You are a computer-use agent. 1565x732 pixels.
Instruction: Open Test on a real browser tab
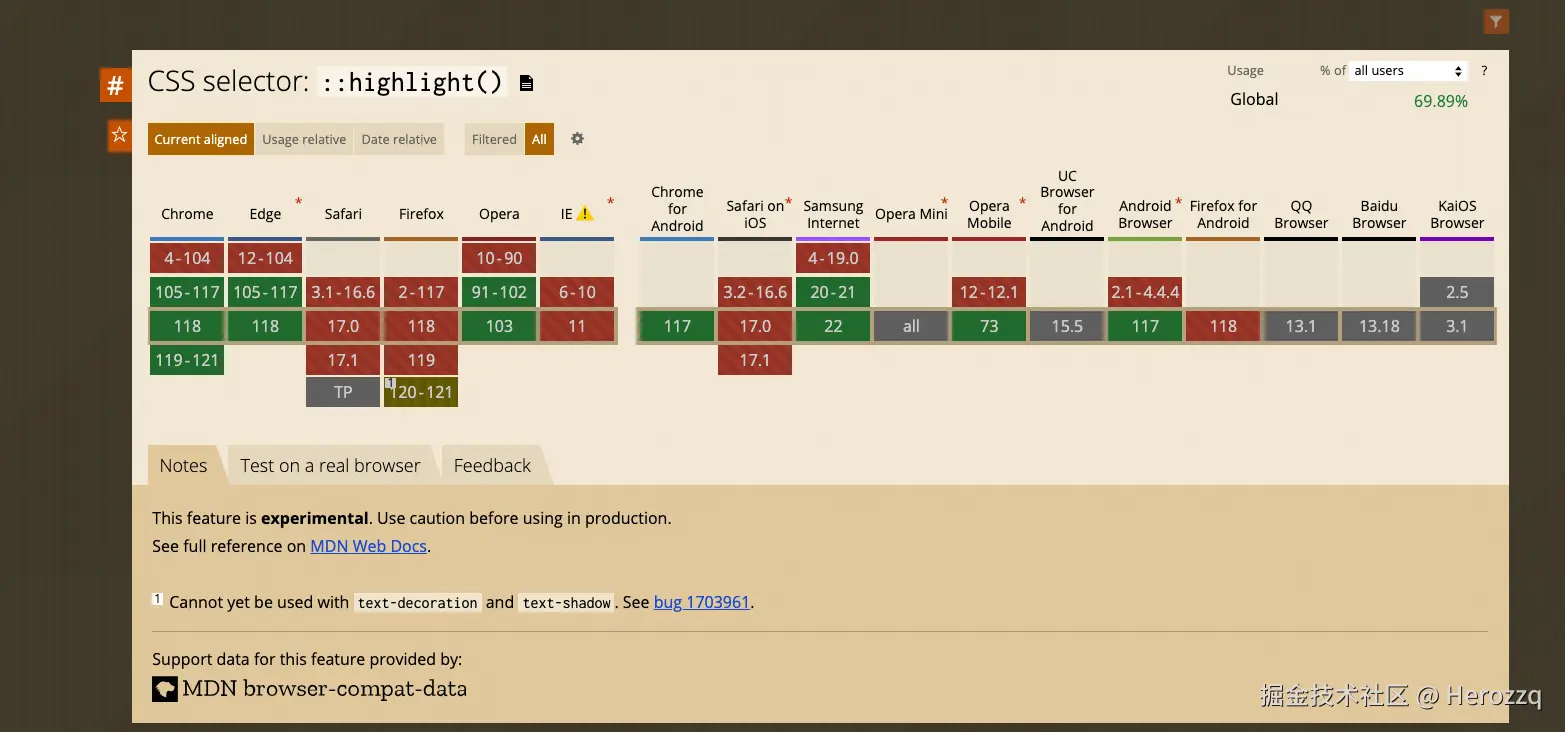(x=330, y=465)
